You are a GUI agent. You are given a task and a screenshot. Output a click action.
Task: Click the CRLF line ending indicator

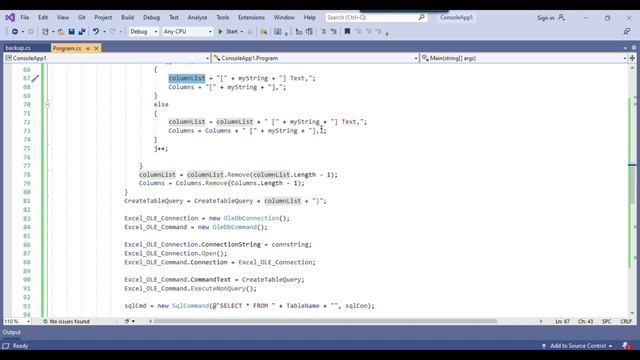[626, 321]
